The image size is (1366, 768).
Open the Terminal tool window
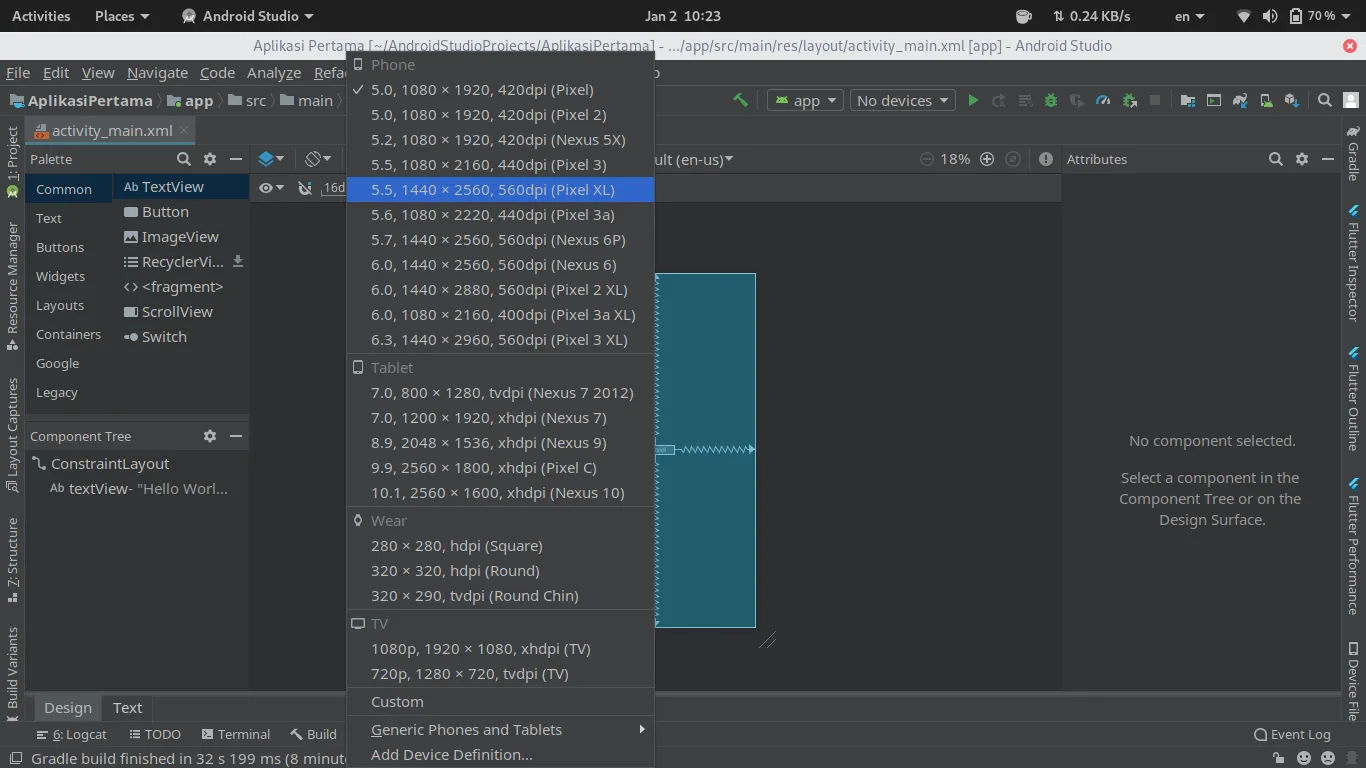point(236,734)
